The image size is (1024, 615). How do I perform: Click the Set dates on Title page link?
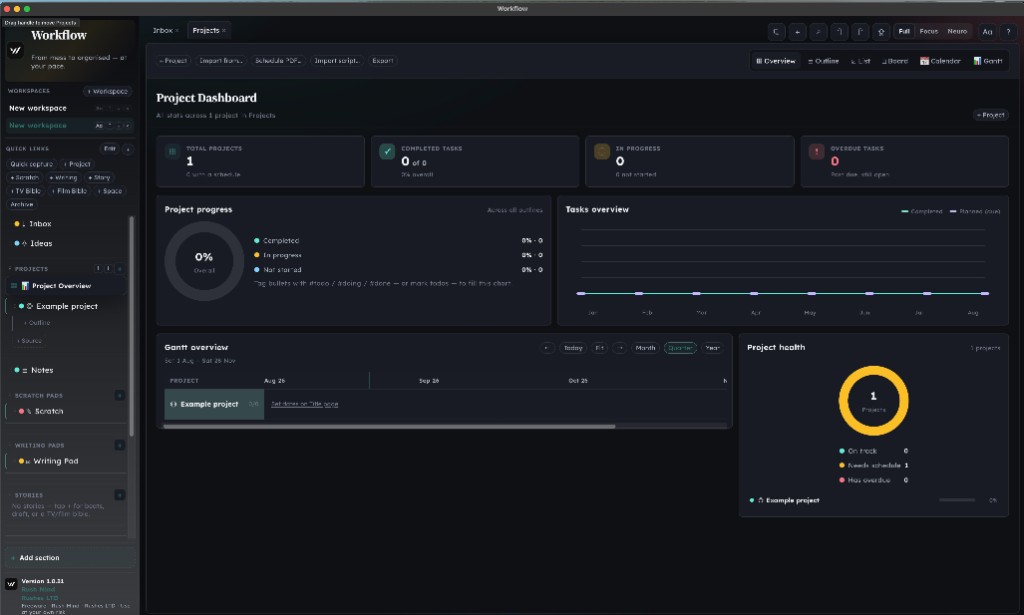[304, 404]
